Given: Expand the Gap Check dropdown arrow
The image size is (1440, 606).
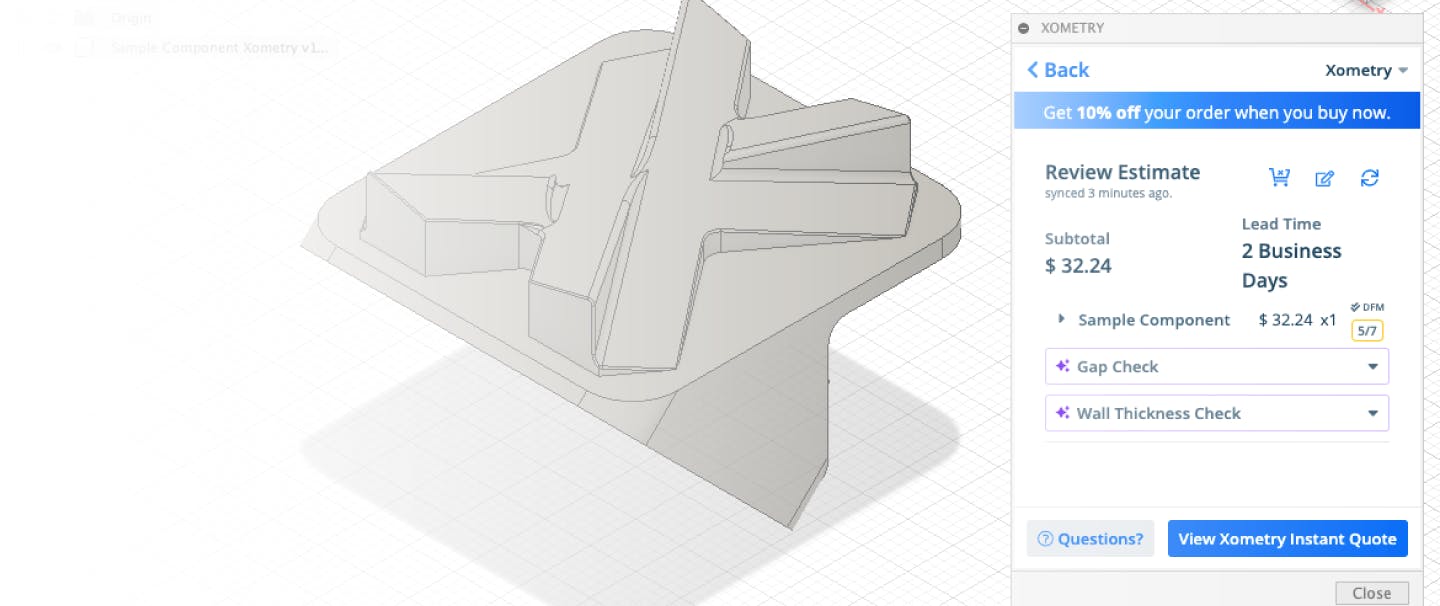Looking at the screenshot, I should point(1373,367).
